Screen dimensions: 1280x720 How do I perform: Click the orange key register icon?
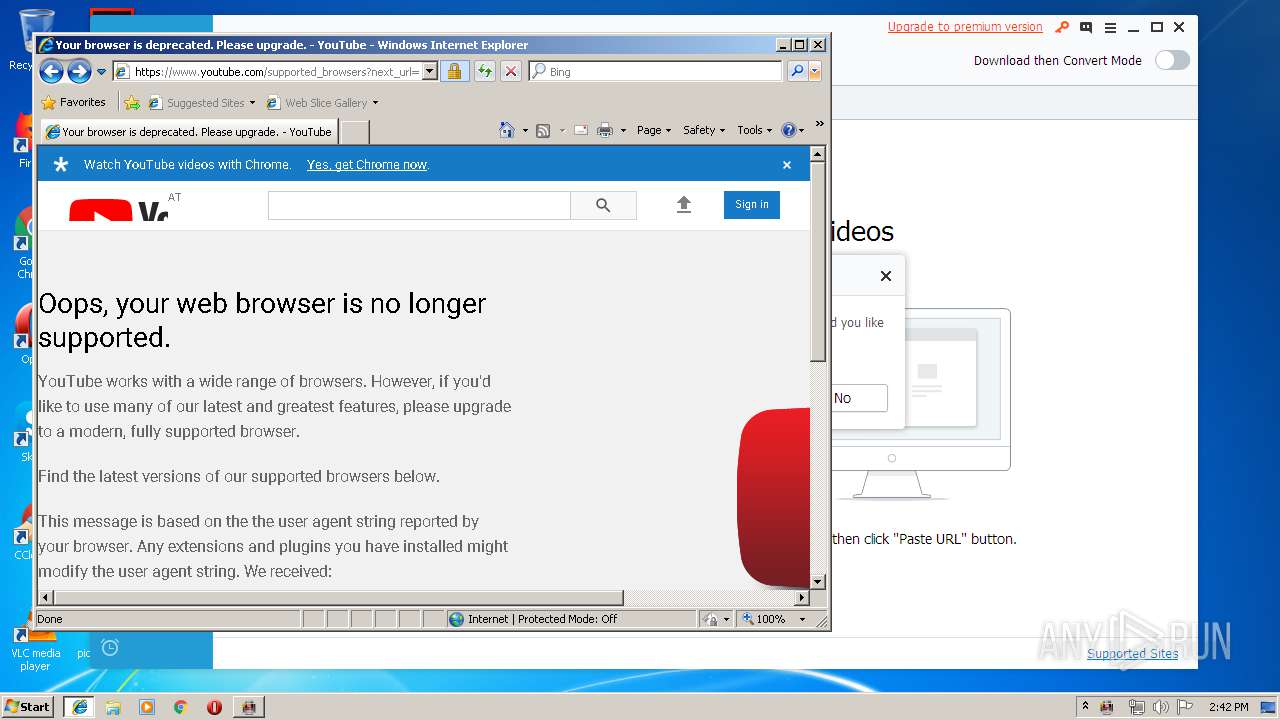1063,27
